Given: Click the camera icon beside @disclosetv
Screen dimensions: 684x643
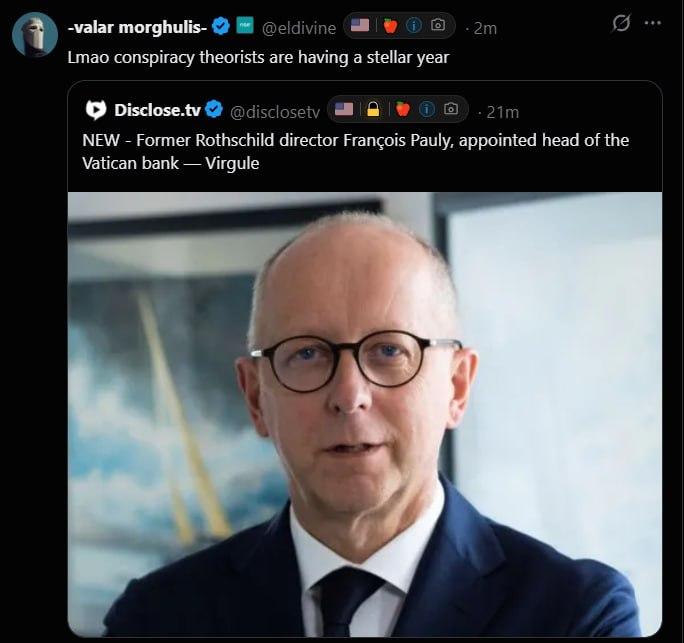Looking at the screenshot, I should pos(451,110).
